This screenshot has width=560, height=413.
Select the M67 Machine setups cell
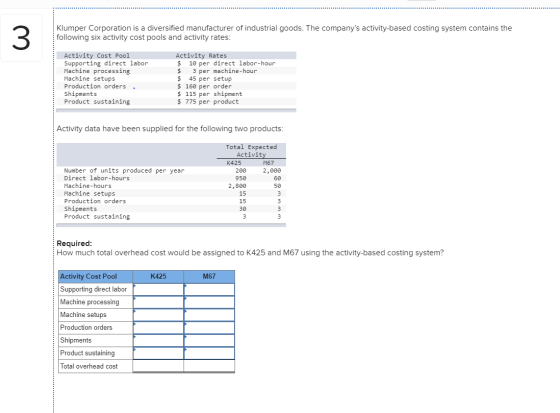[x=209, y=315]
